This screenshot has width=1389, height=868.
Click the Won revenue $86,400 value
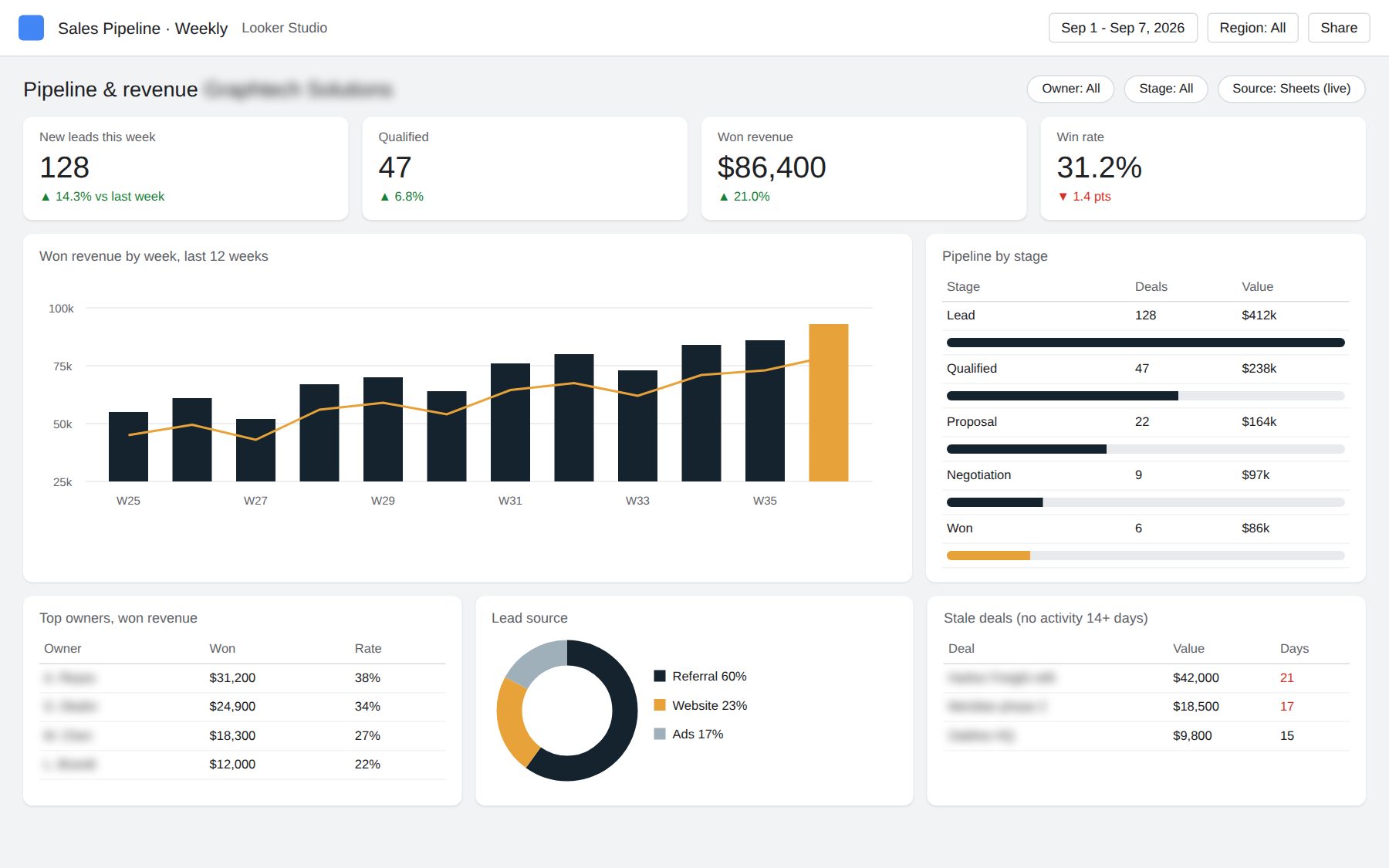pyautogui.click(x=772, y=167)
